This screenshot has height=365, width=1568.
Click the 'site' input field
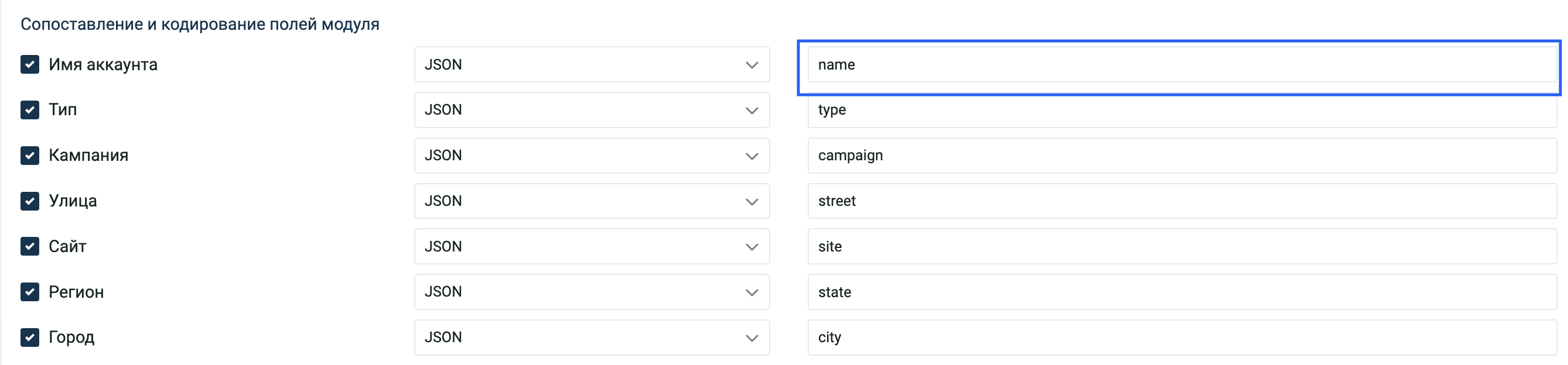1182,246
